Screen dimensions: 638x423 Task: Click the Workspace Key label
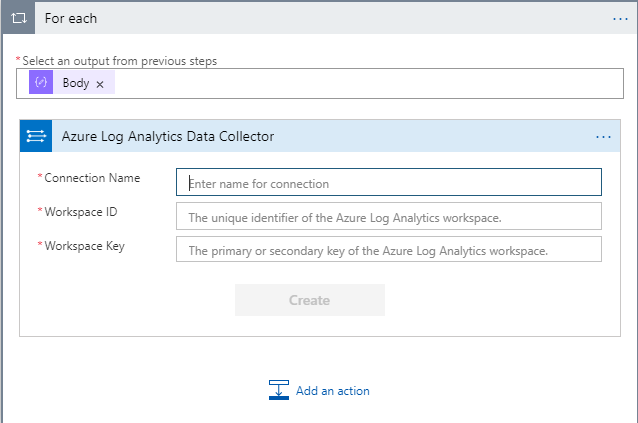point(84,246)
